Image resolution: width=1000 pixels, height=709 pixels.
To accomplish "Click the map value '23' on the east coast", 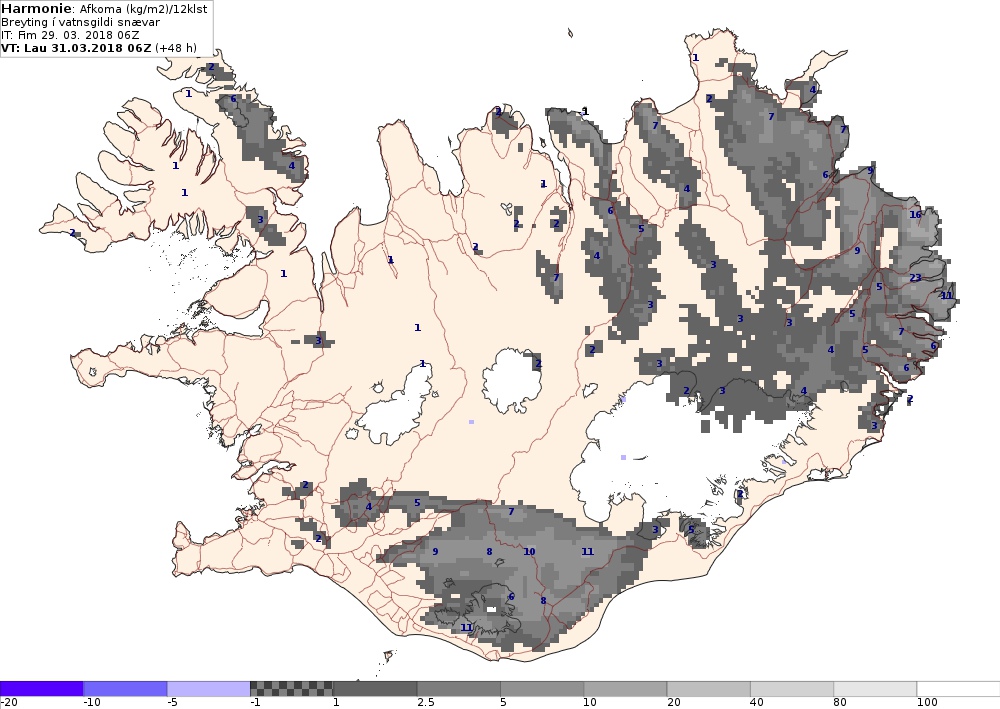I will pos(915,277).
